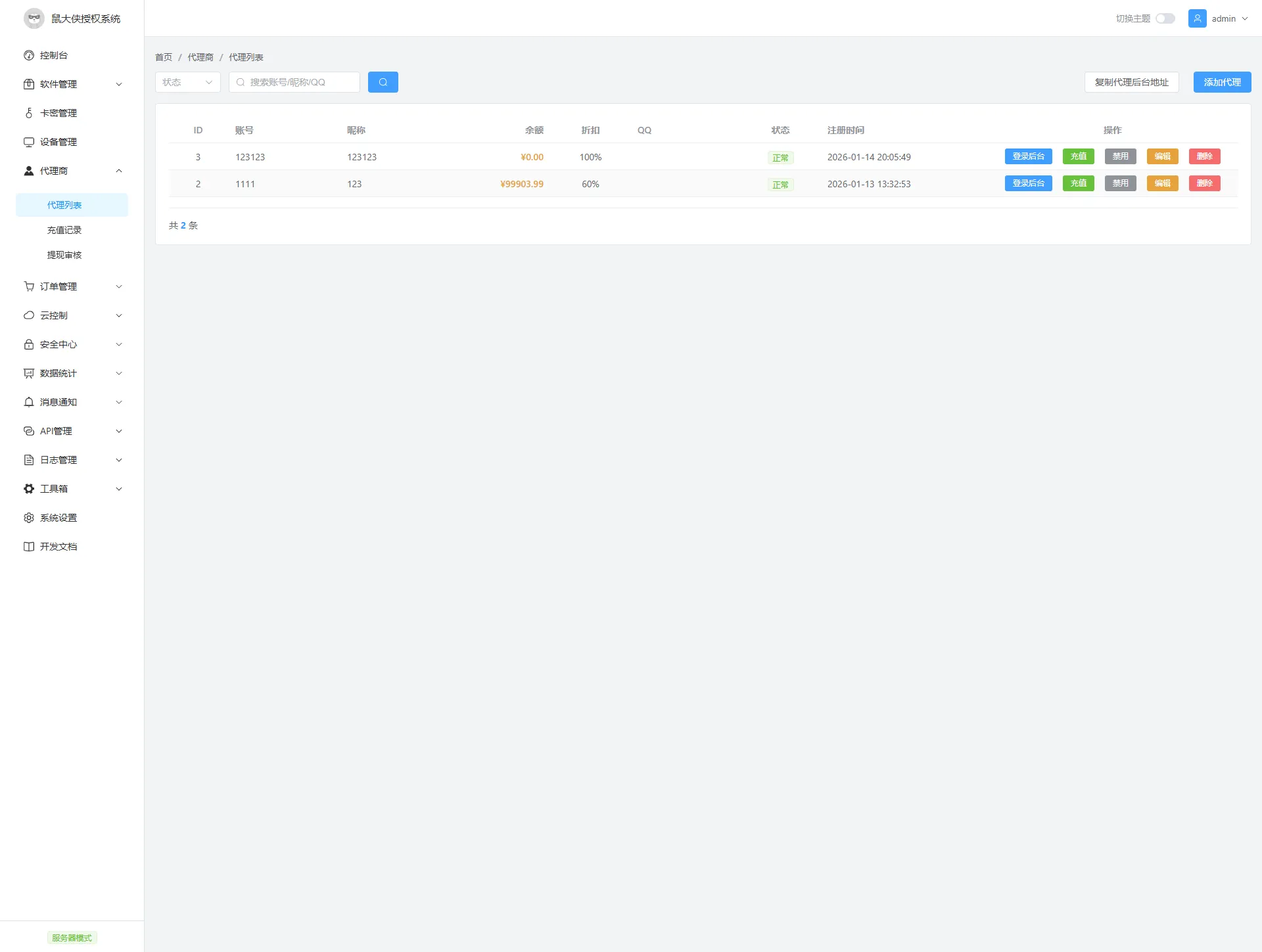The width and height of the screenshot is (1262, 952).
Task: Click the 卡密管理 key icon
Action: pos(29,113)
